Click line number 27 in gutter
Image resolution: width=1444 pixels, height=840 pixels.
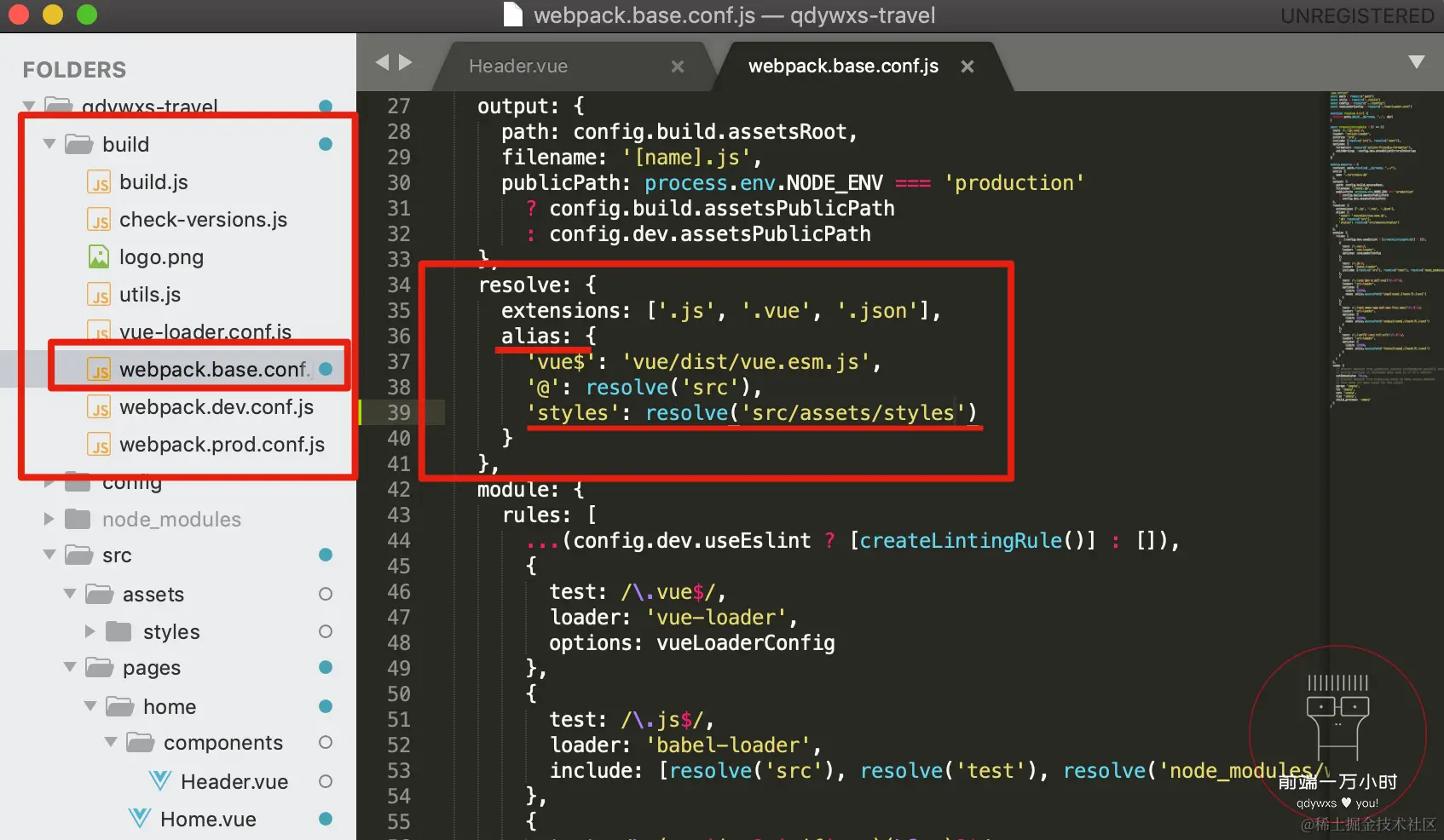click(x=399, y=106)
